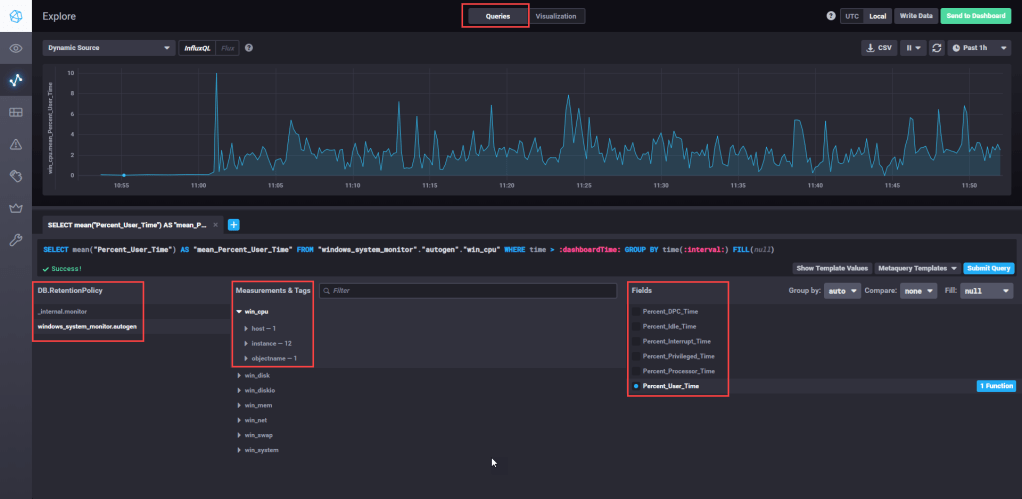Open Alerting triangle icon in sidebar
Screen dimensions: 1022x499
click(16, 144)
